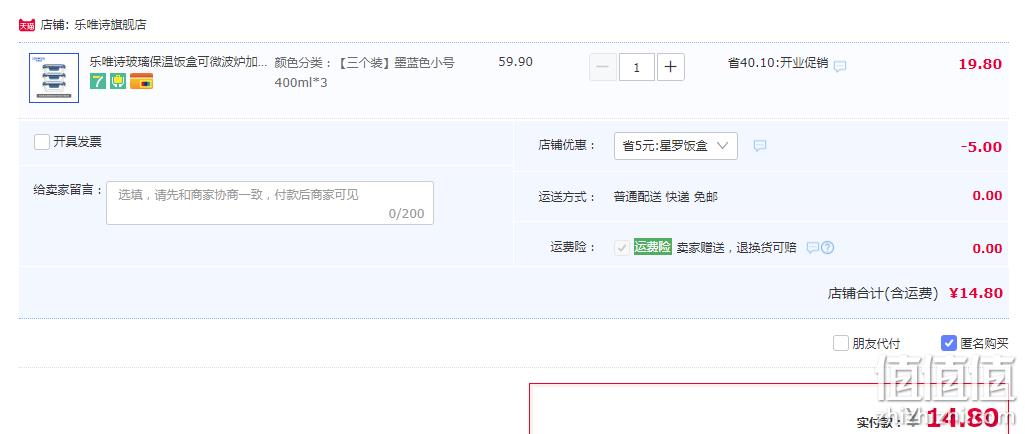1025x434 pixels.
Task: Click the 省40.10:开业促销 promotion text
Action: 778,63
